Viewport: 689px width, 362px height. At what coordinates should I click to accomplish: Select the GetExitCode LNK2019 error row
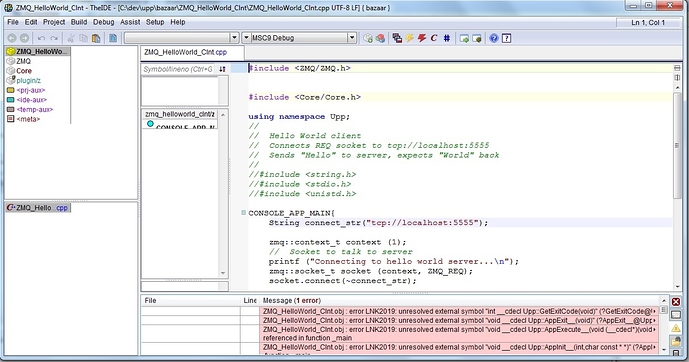(459, 311)
